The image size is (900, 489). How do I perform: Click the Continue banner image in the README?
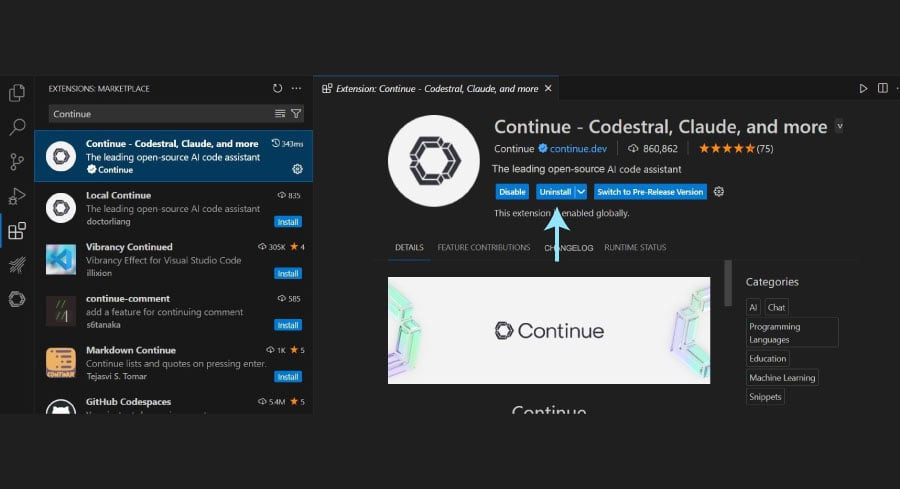549,331
